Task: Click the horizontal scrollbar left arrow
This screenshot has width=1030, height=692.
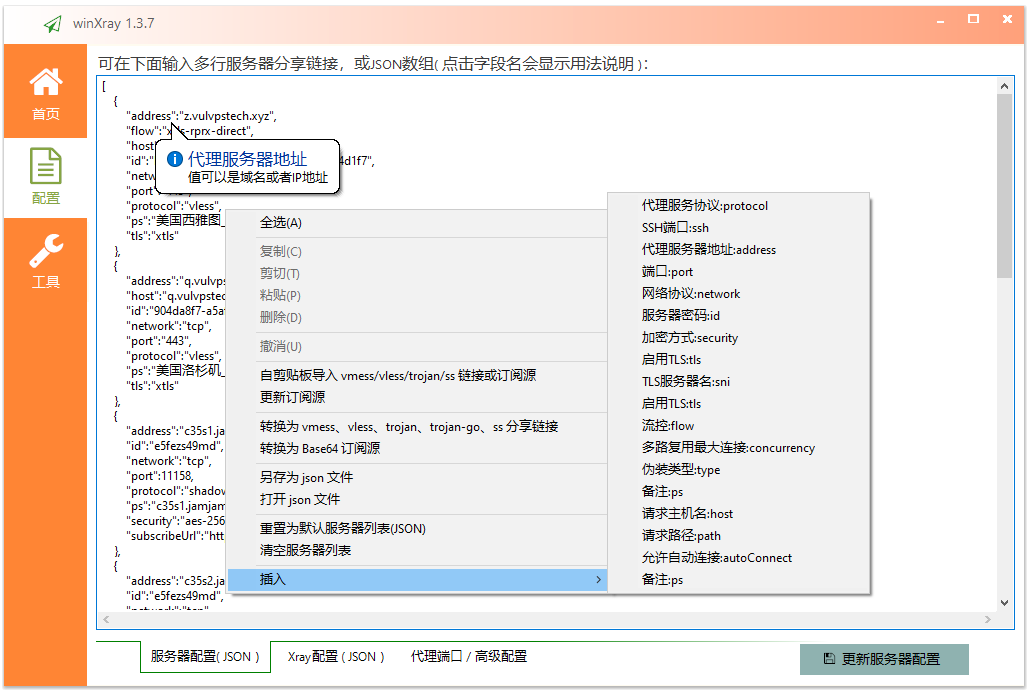Action: click(106, 619)
